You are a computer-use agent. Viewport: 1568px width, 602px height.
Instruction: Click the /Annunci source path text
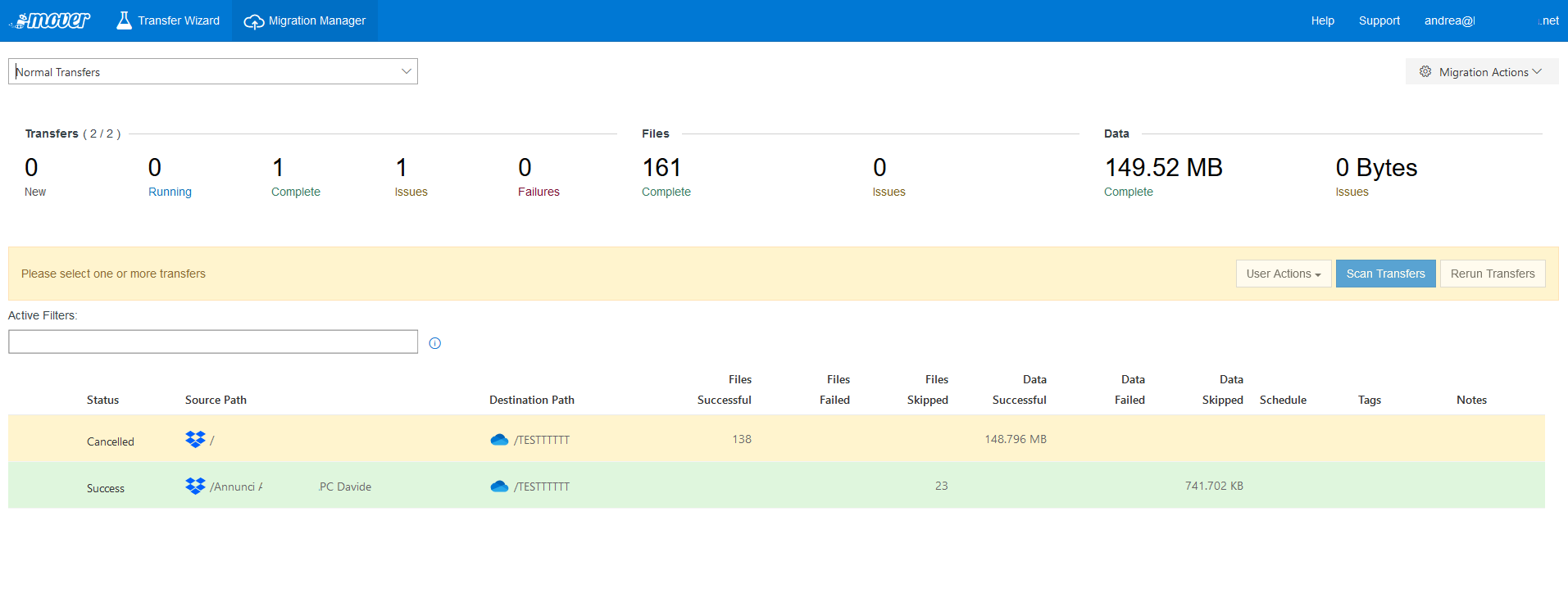pyautogui.click(x=236, y=487)
